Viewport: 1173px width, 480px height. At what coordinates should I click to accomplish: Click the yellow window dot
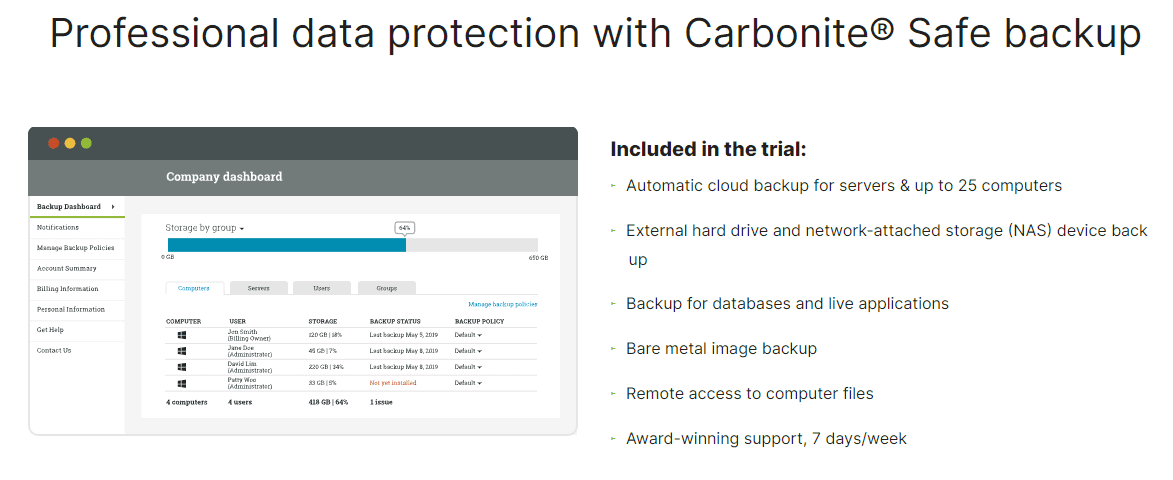click(x=70, y=143)
